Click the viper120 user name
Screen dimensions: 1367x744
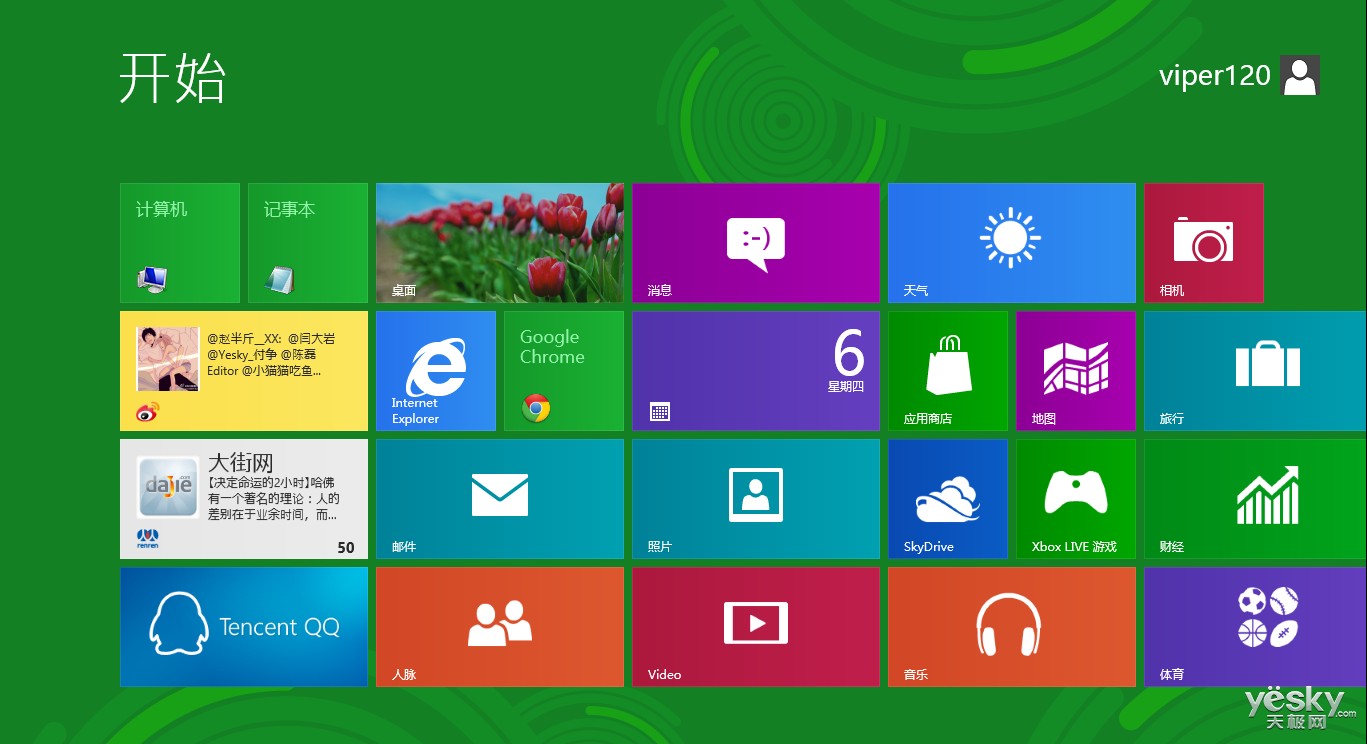[1214, 76]
